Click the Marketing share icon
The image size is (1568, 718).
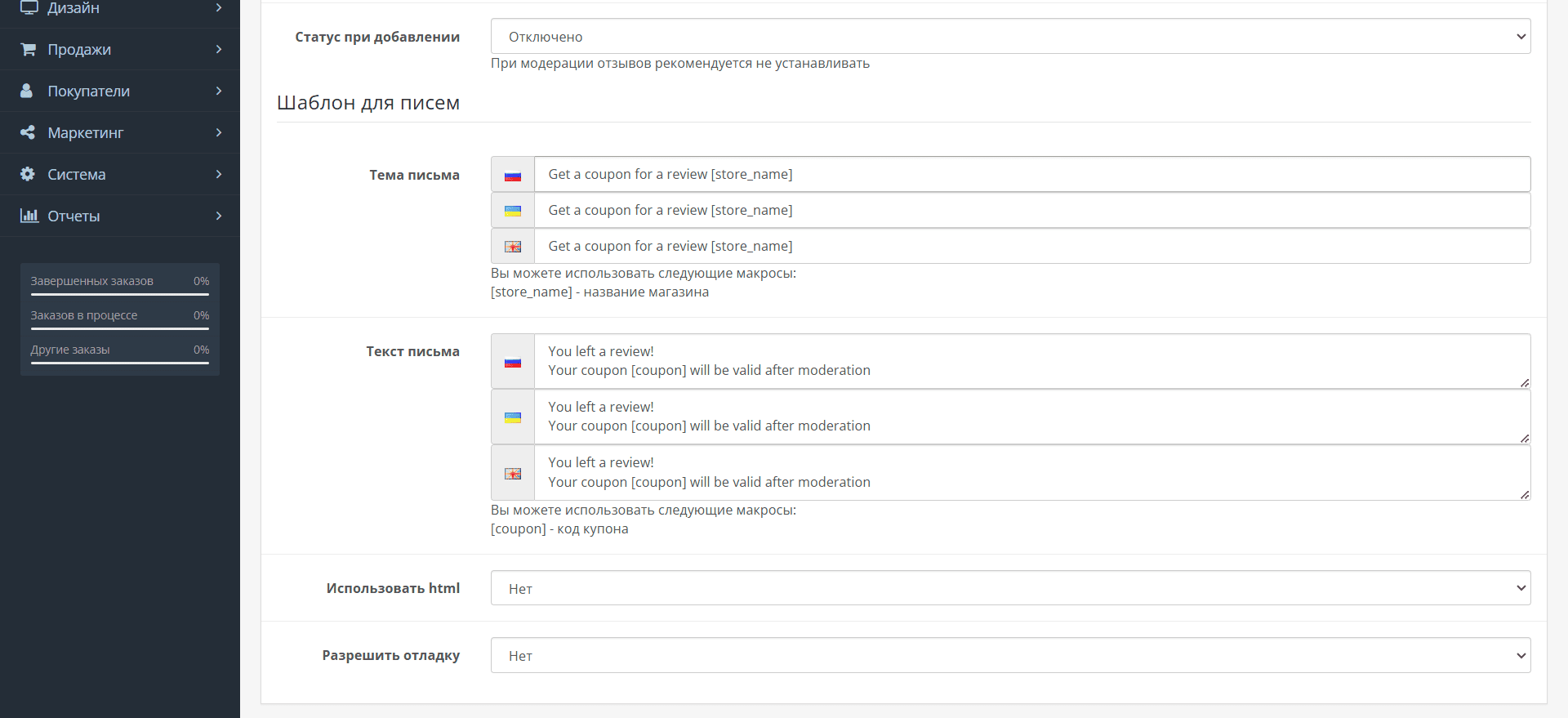click(28, 132)
